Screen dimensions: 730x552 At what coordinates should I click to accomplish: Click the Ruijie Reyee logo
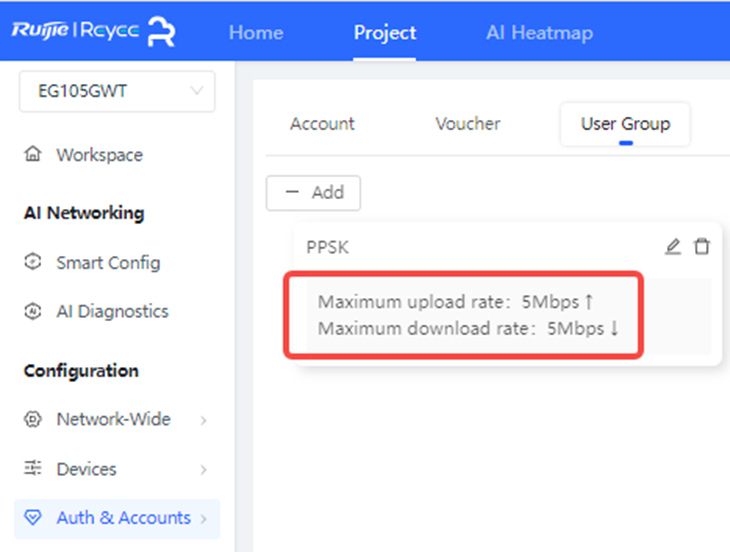pyautogui.click(x=93, y=30)
